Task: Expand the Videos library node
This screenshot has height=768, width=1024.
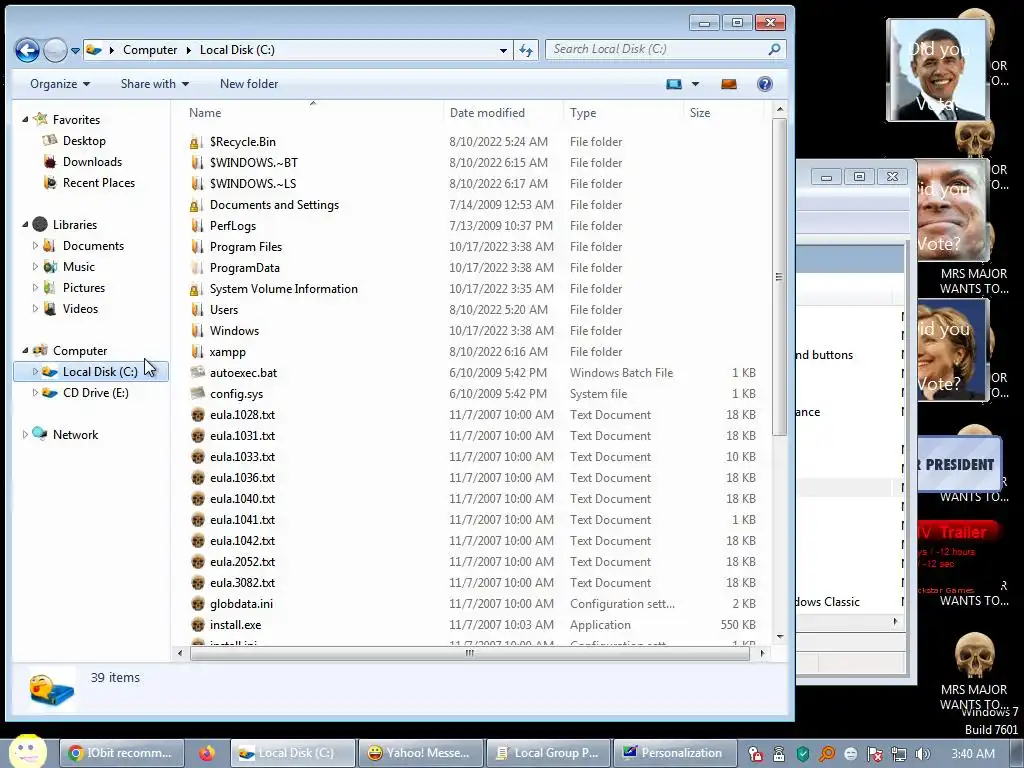Action: coord(35,308)
